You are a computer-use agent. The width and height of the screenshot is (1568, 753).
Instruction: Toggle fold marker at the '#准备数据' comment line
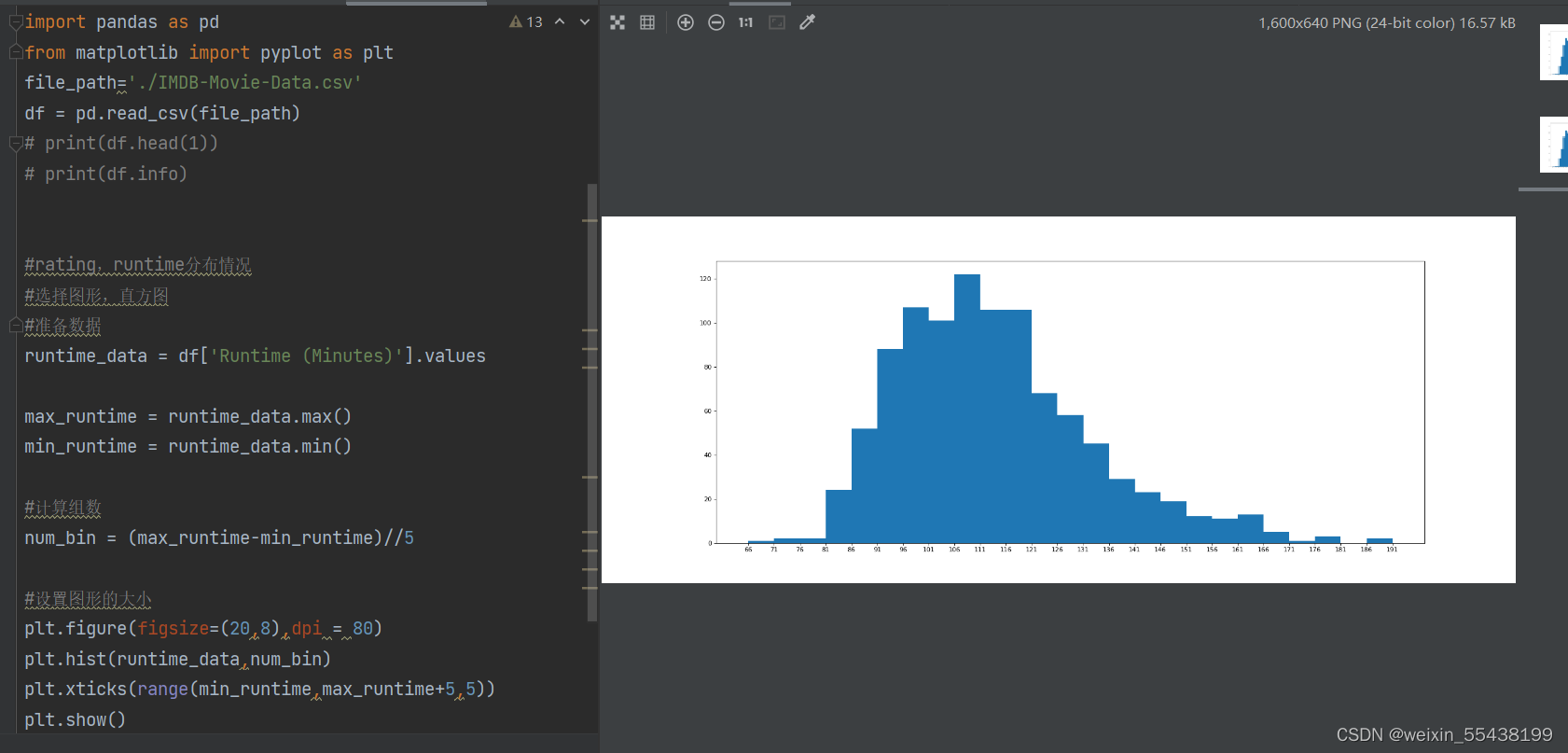(x=15, y=326)
